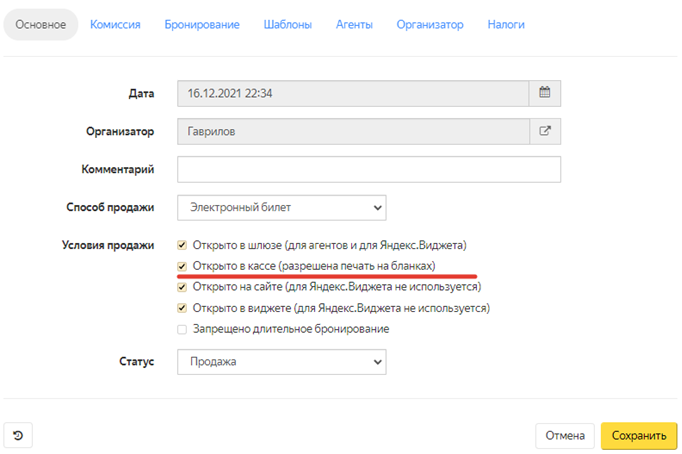Viewport: 682px width, 454px height.
Task: Click the Сохранить button
Action: click(638, 435)
